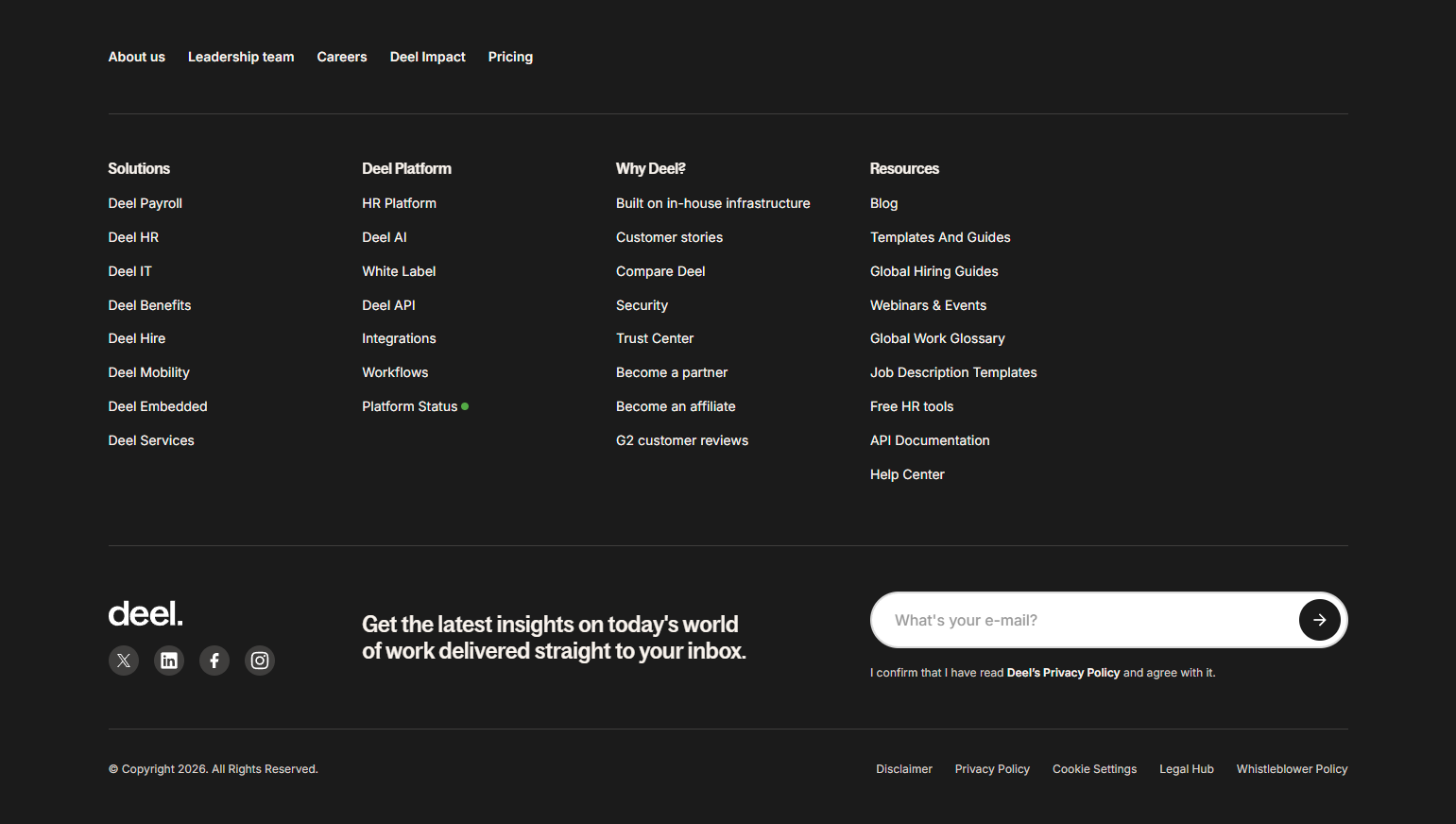Open Deel HR link
This screenshot has height=824, width=1456.
tap(133, 237)
